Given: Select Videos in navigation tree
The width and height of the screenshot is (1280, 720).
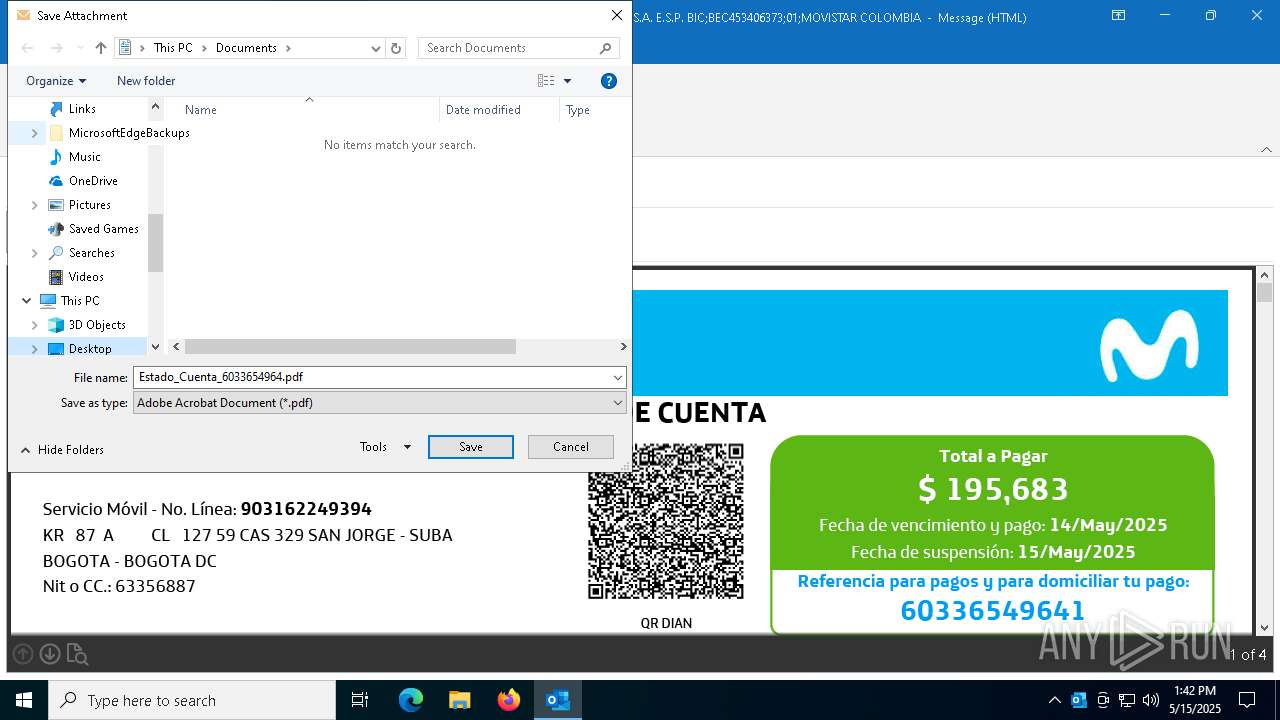Looking at the screenshot, I should [86, 277].
